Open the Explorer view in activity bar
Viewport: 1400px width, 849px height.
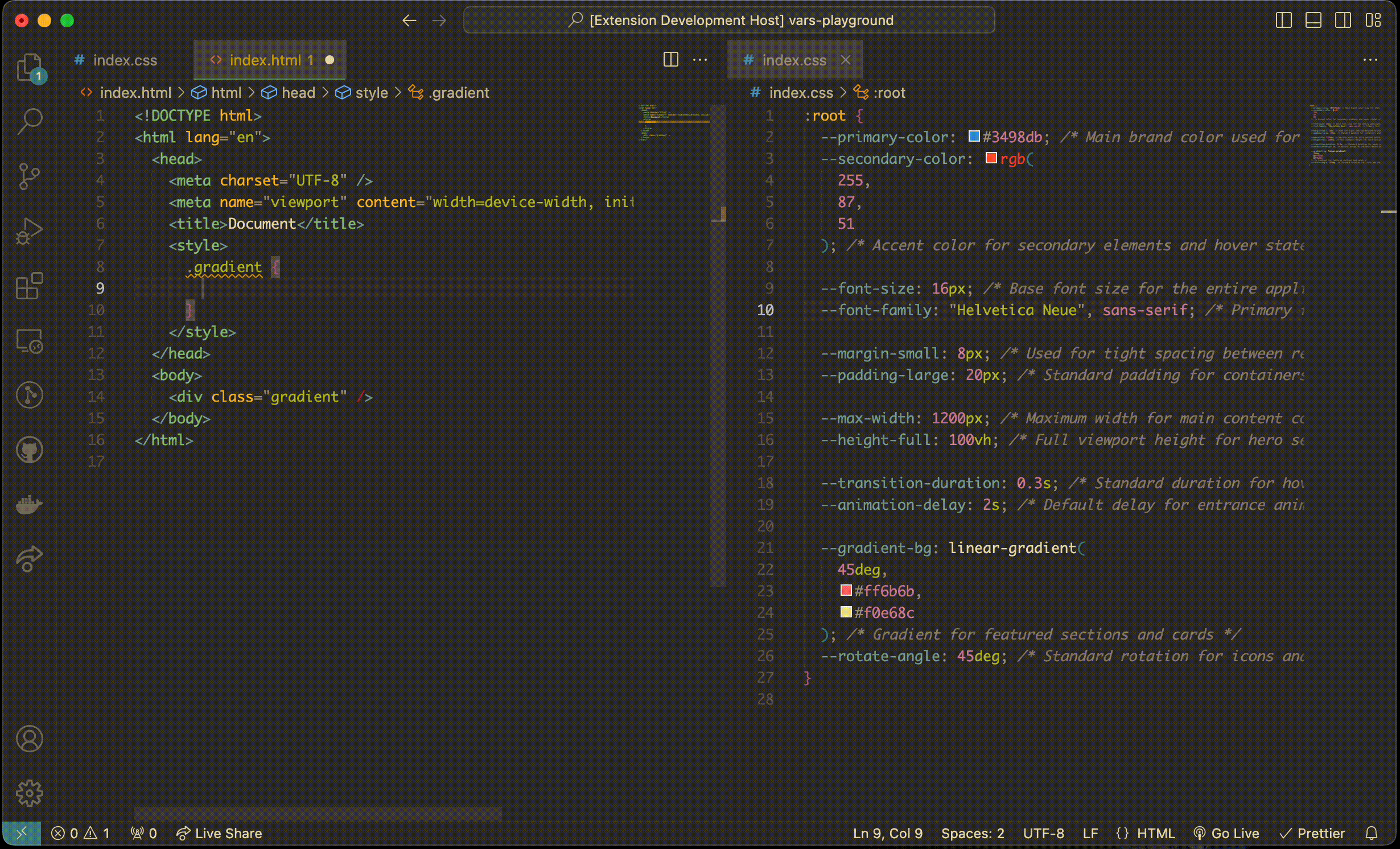click(x=30, y=68)
